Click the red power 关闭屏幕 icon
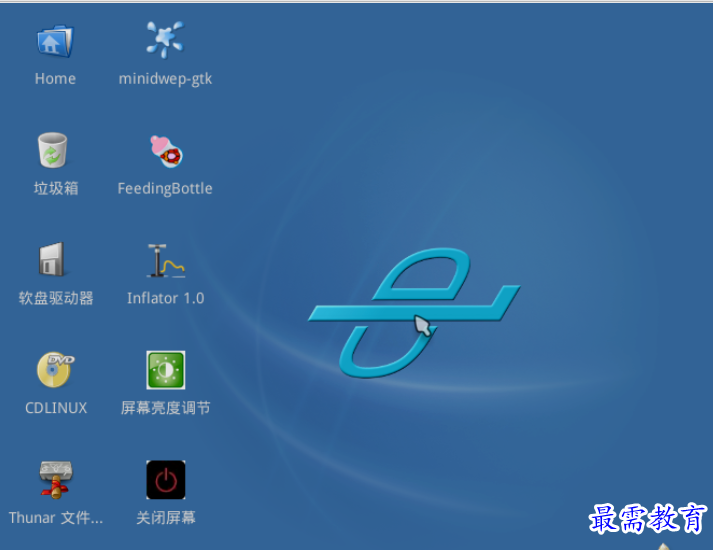Image resolution: width=713 pixels, height=550 pixels. coord(166,480)
